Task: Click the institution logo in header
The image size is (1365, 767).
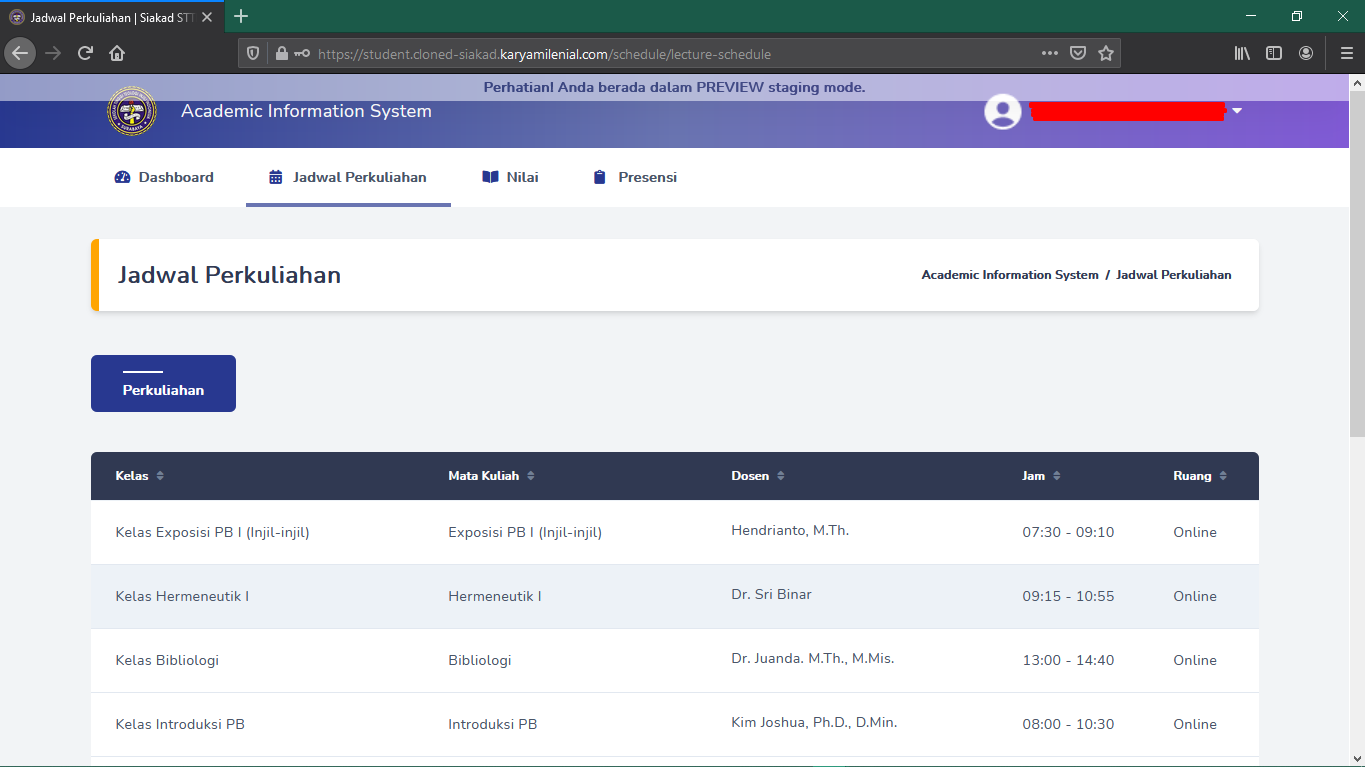Action: [131, 110]
